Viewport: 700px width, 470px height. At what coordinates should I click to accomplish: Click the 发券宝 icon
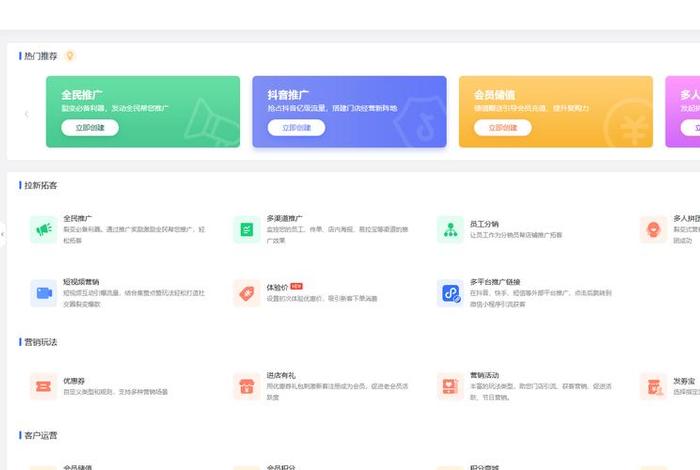point(653,387)
